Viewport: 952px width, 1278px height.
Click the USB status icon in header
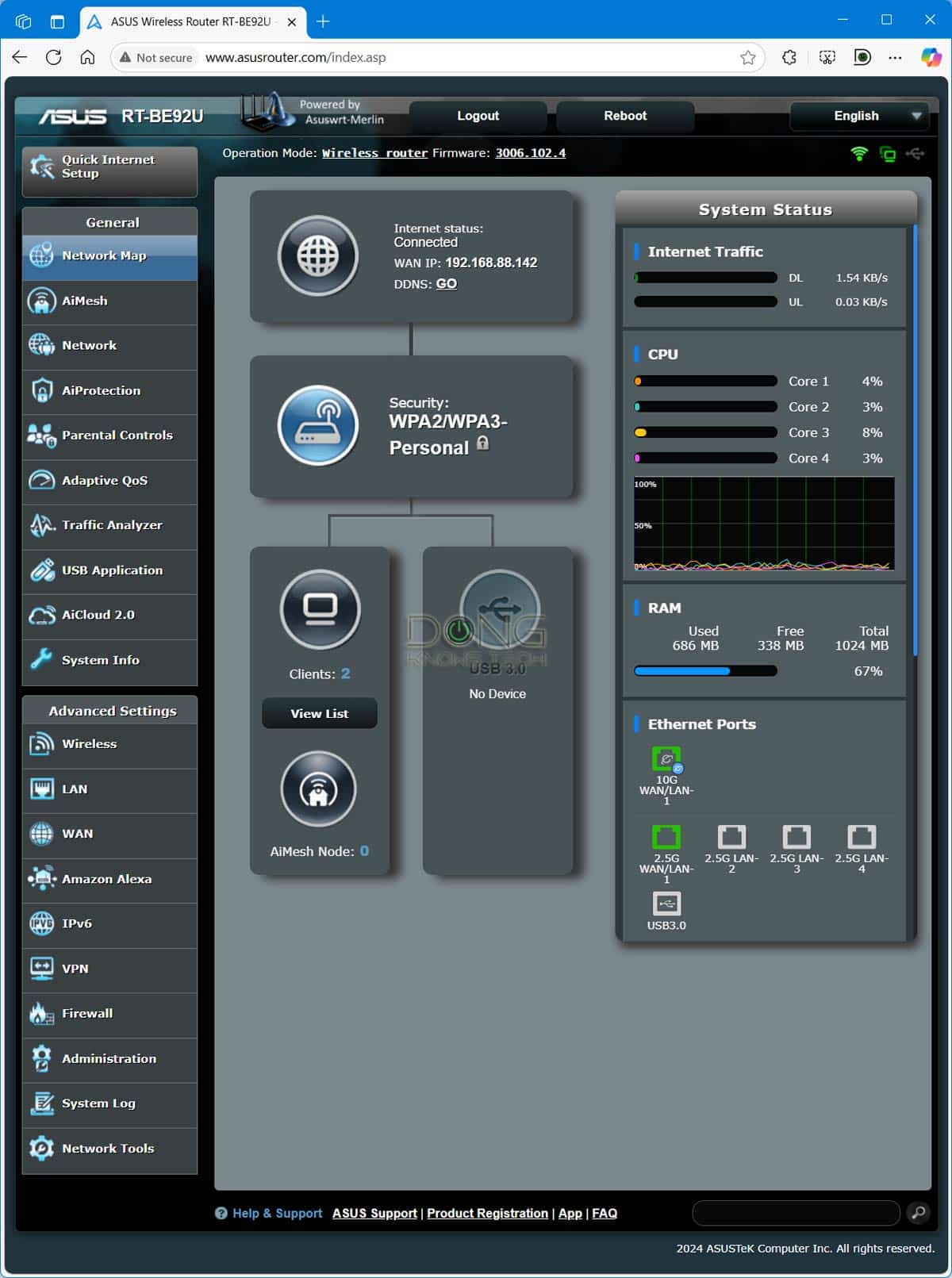coord(915,153)
